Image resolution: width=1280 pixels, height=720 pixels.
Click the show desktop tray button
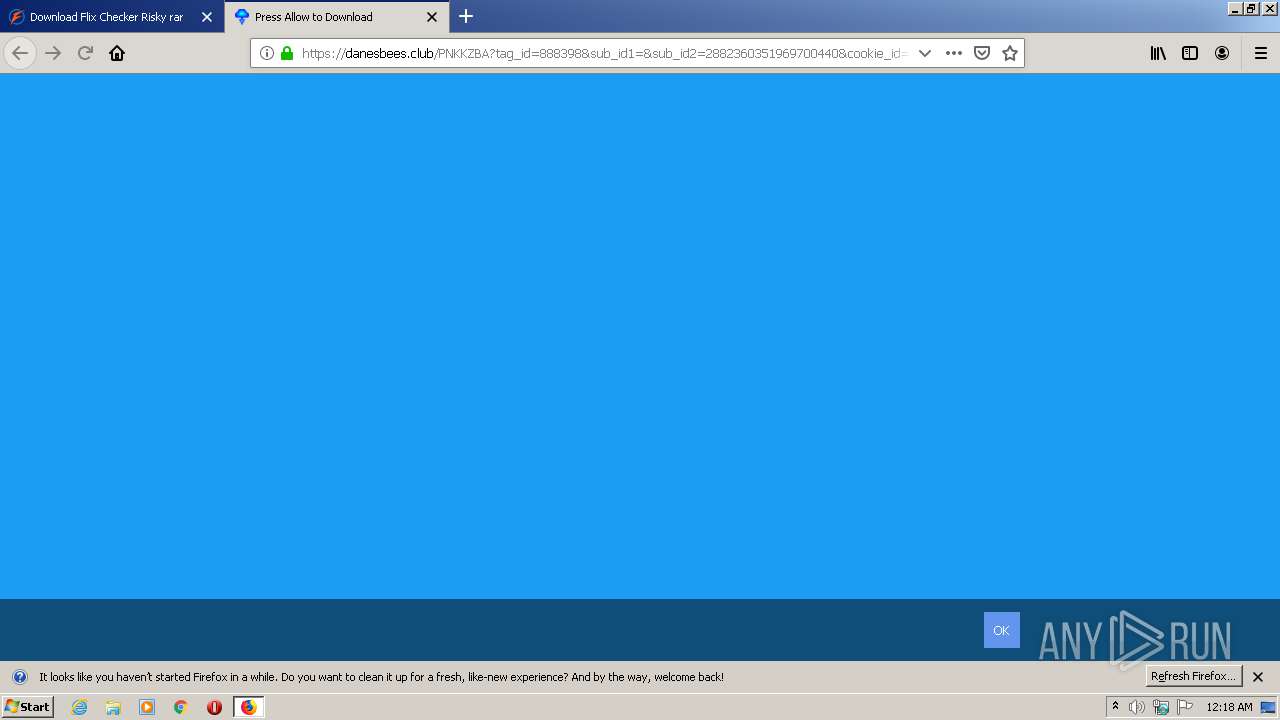point(1268,707)
